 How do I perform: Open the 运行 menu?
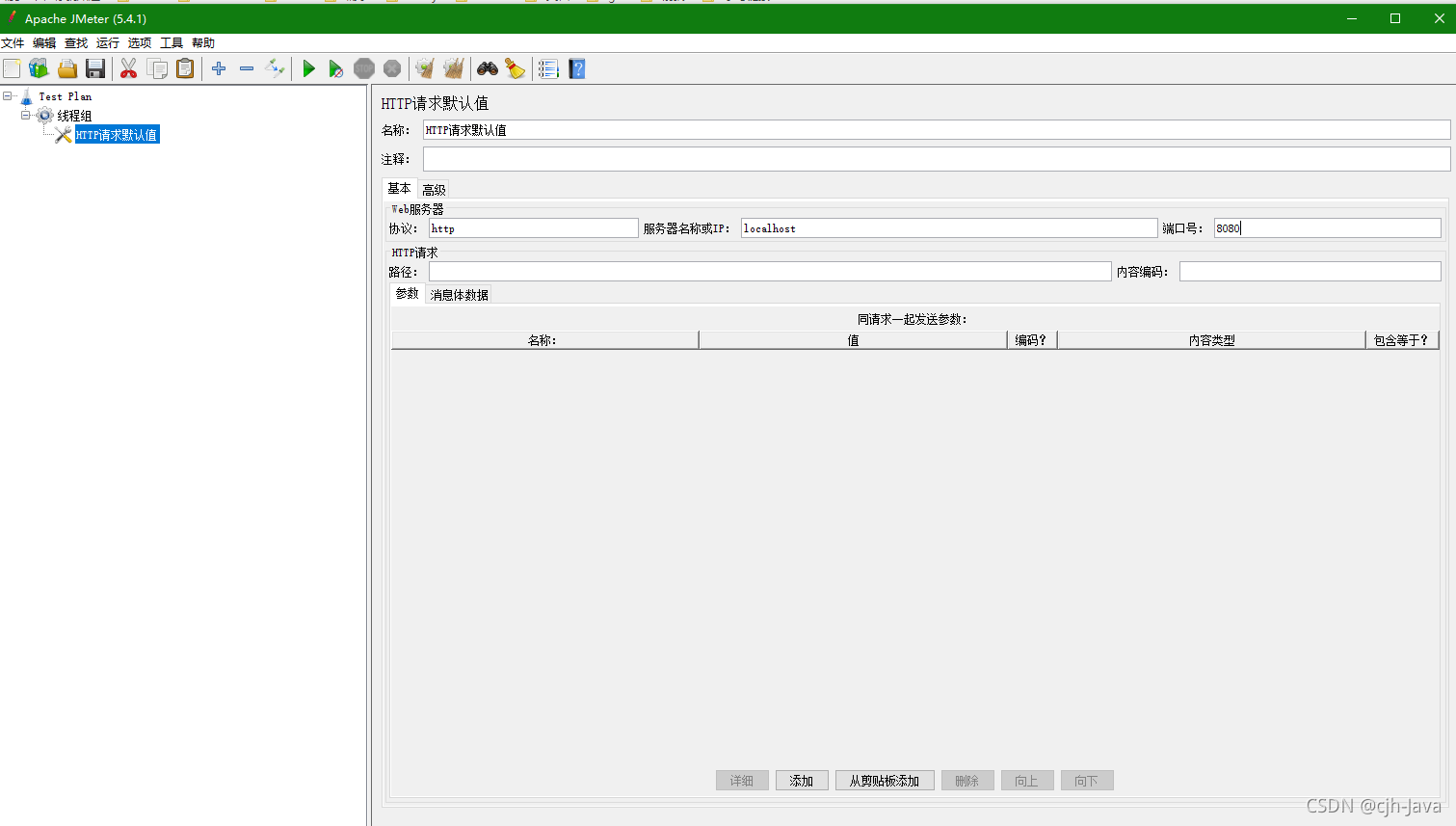108,43
